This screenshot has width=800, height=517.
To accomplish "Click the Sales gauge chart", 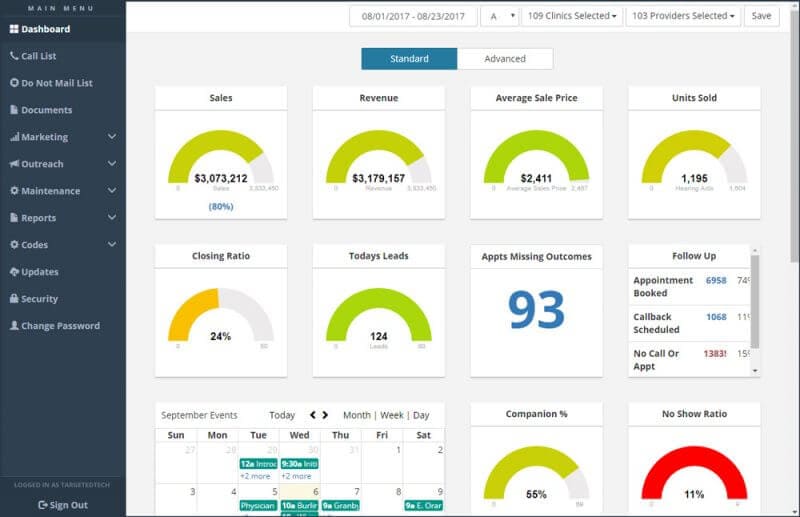I will coord(221,157).
